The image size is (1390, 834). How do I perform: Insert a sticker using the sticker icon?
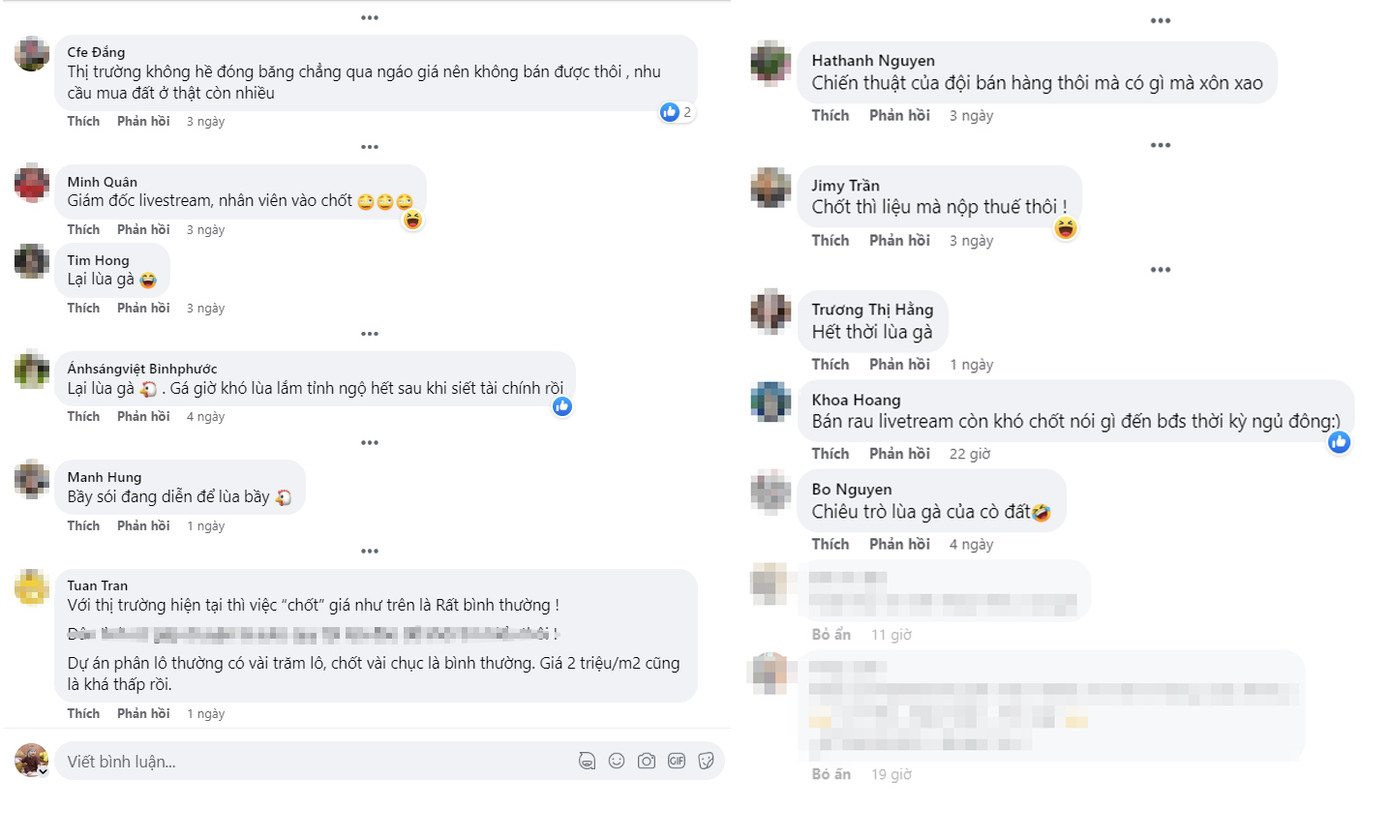pyautogui.click(x=707, y=760)
